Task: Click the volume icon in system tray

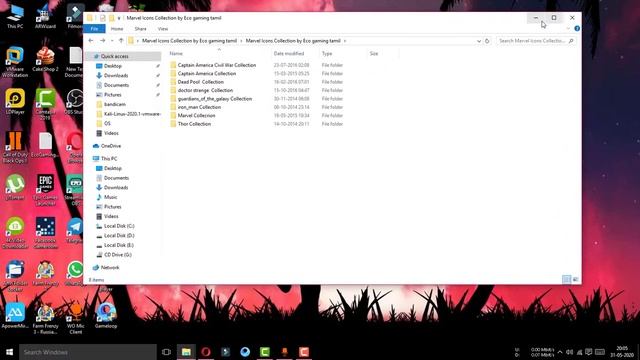Action: coord(569,352)
